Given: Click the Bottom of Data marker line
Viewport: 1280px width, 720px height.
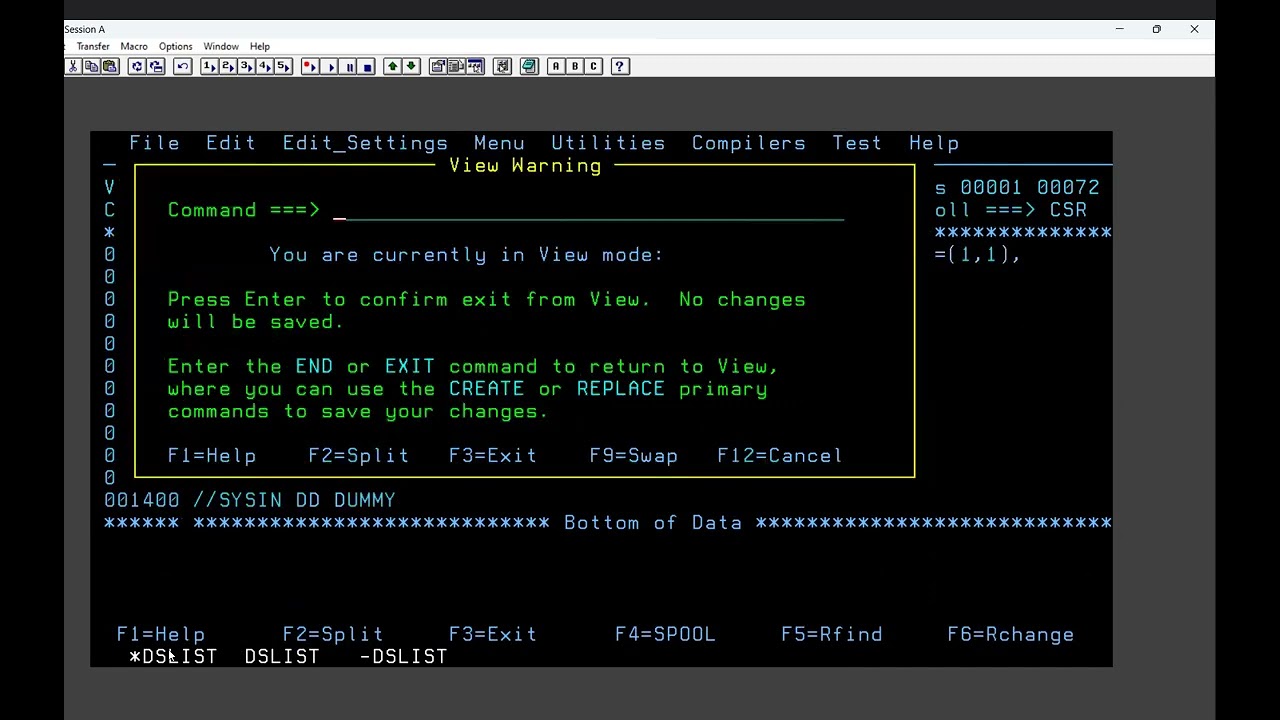Looking at the screenshot, I should coord(608,523).
